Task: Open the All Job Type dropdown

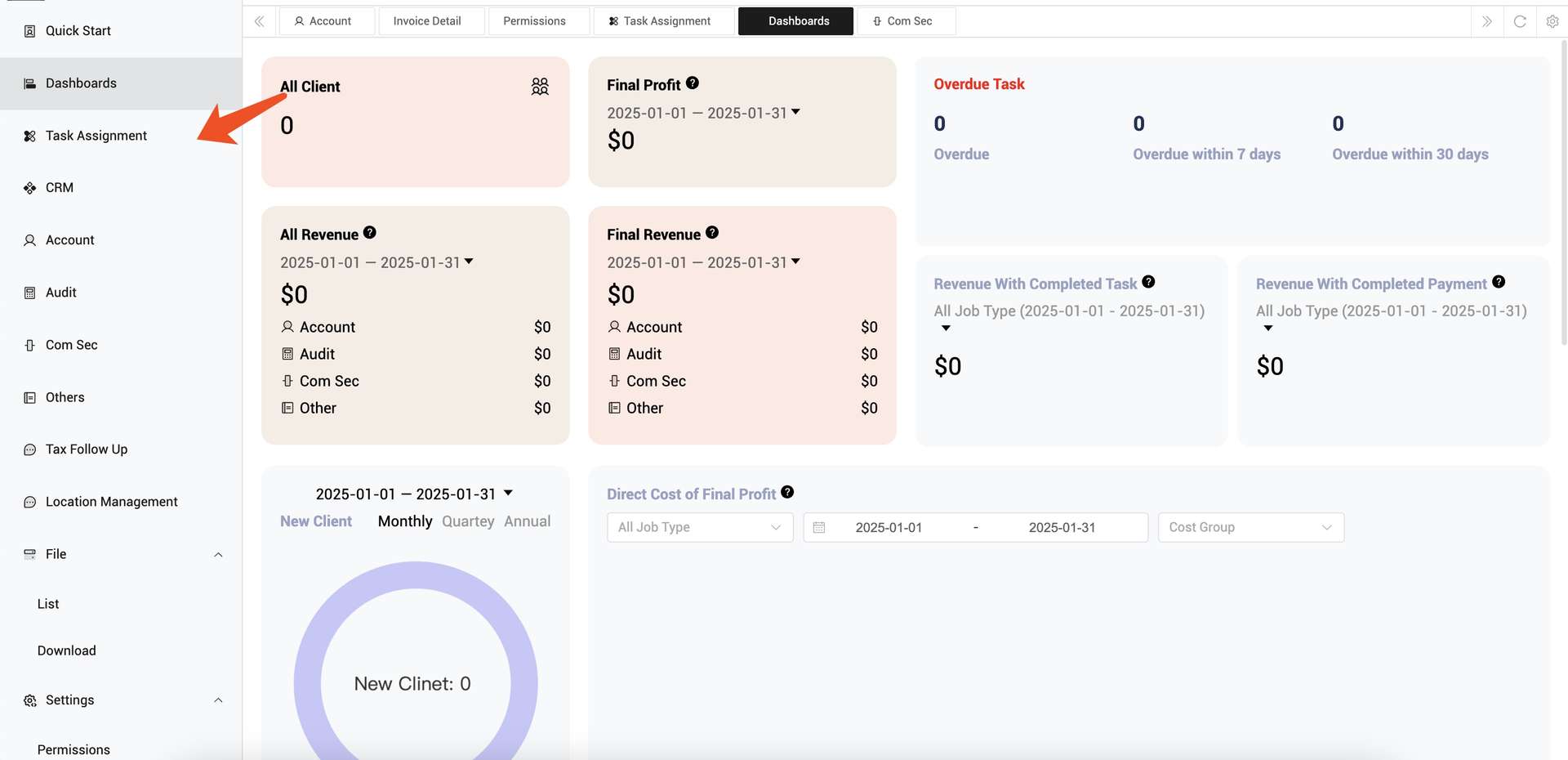Action: (700, 528)
